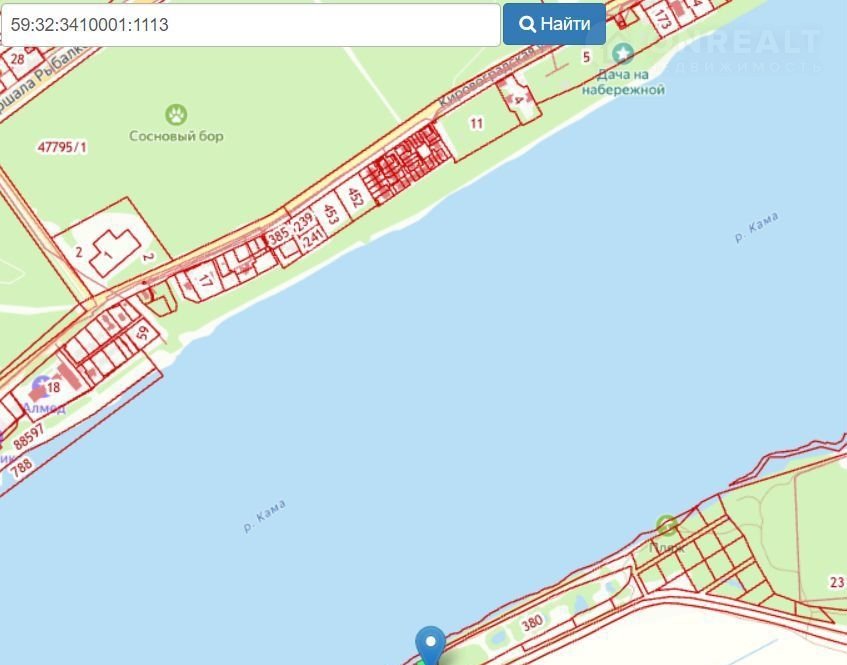The width and height of the screenshot is (847, 665).
Task: Select the green Пляж beach icon
Action: click(x=667, y=525)
